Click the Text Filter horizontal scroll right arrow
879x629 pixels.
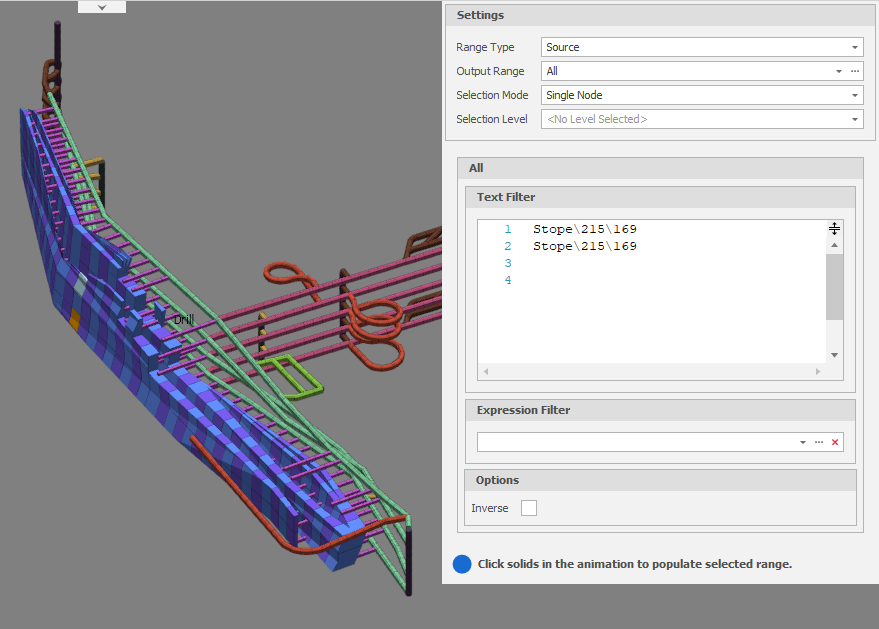coord(818,371)
